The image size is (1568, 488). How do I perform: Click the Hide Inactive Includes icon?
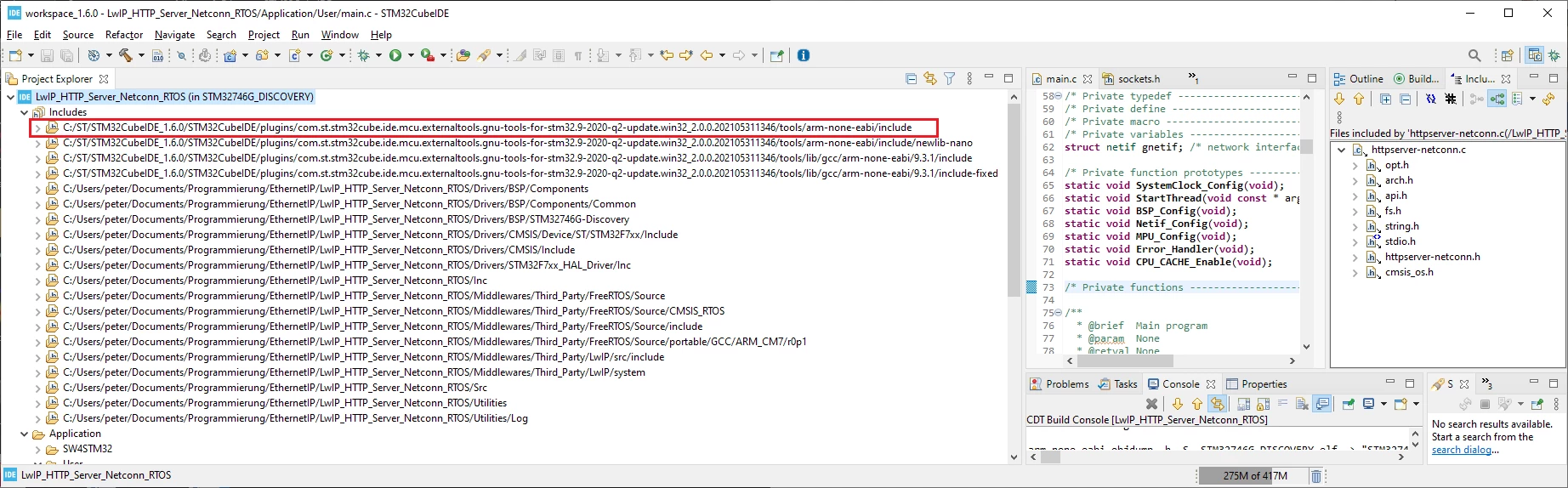[1451, 99]
